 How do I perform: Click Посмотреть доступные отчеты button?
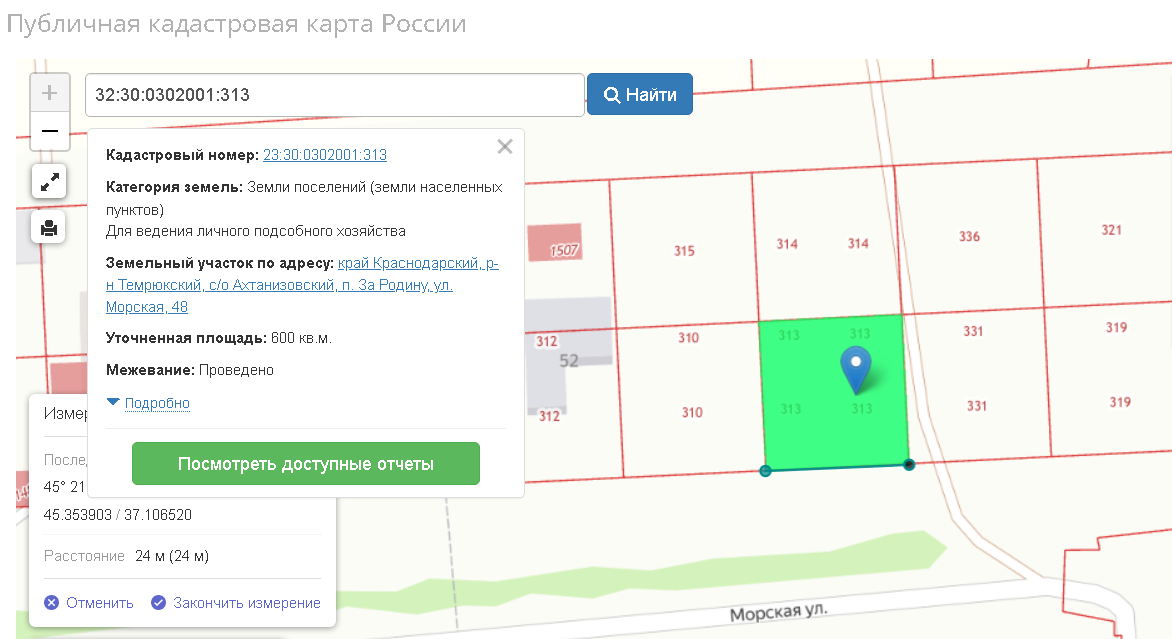tap(306, 463)
